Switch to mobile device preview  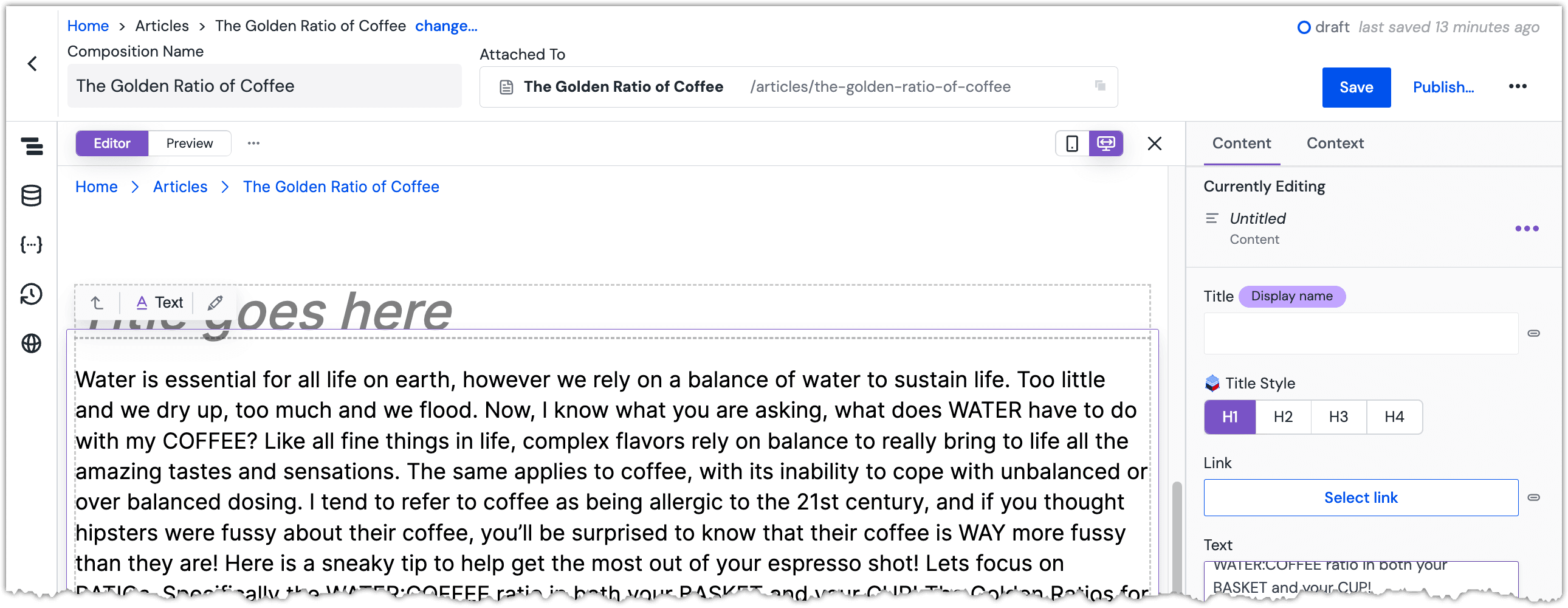pos(1073,143)
